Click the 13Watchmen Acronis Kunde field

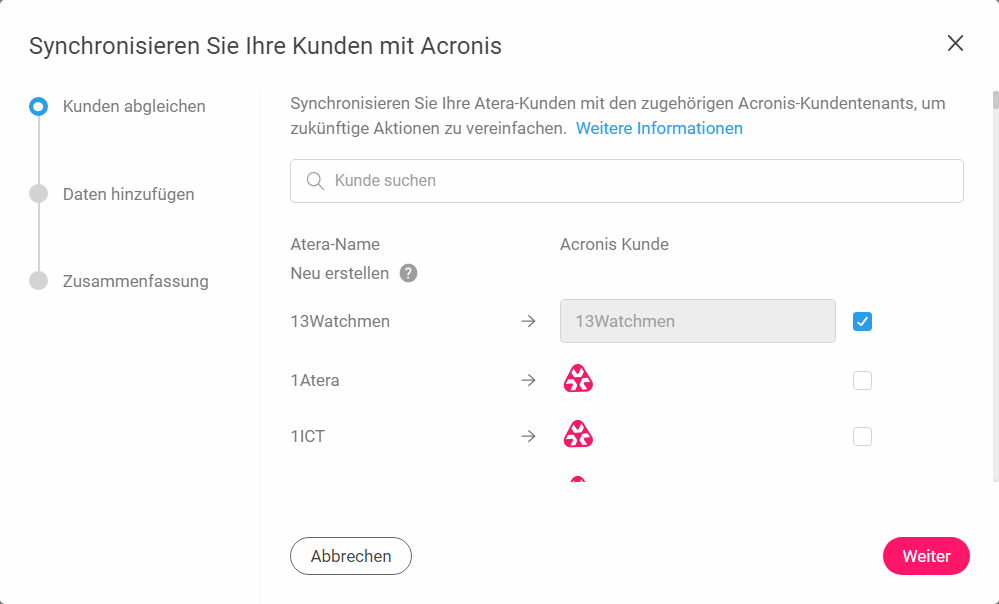698,321
